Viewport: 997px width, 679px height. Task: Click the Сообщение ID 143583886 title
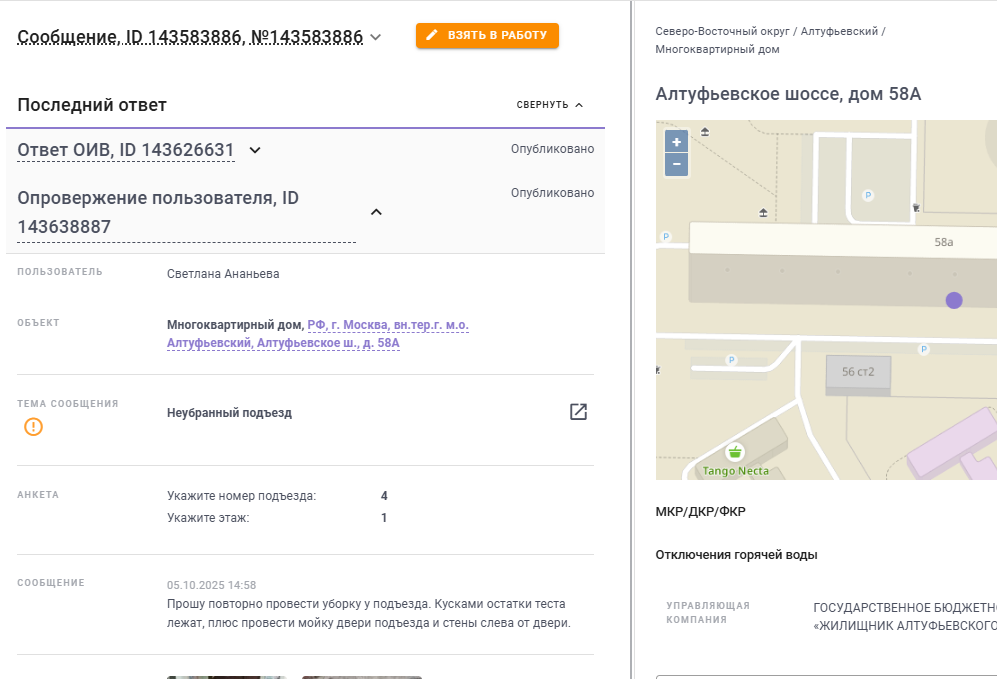190,38
